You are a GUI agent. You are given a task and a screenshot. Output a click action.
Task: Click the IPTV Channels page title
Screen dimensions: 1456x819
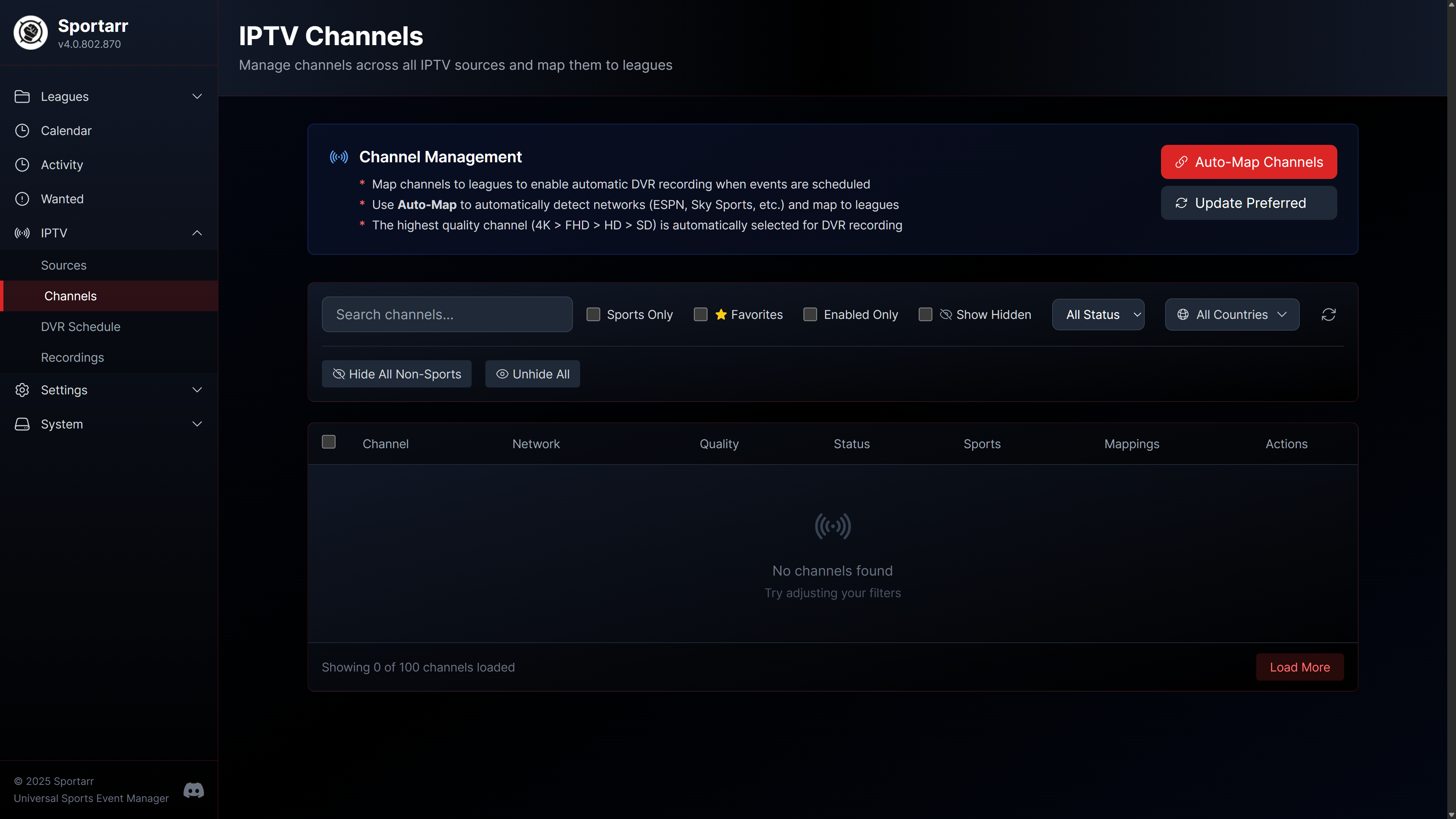point(331,36)
